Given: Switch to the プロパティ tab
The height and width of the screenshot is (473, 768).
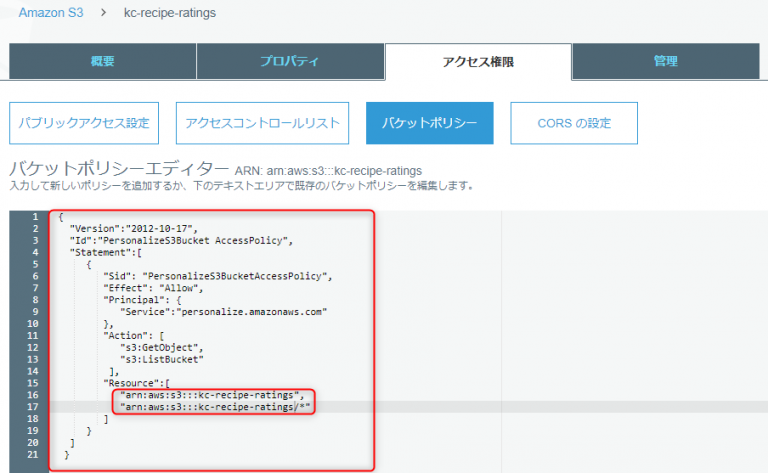Looking at the screenshot, I should click(290, 61).
